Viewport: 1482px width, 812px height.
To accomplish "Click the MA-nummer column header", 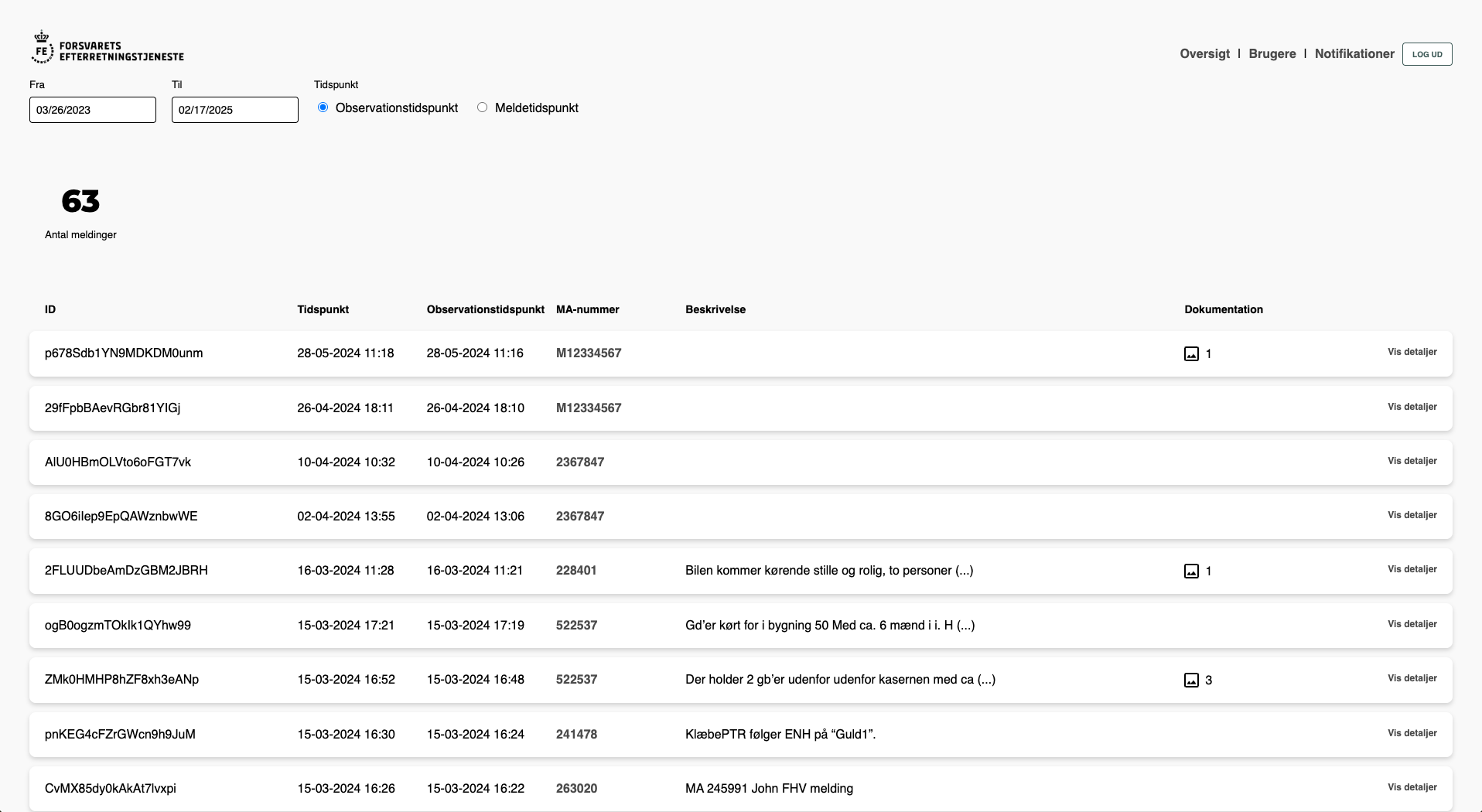I will point(588,309).
